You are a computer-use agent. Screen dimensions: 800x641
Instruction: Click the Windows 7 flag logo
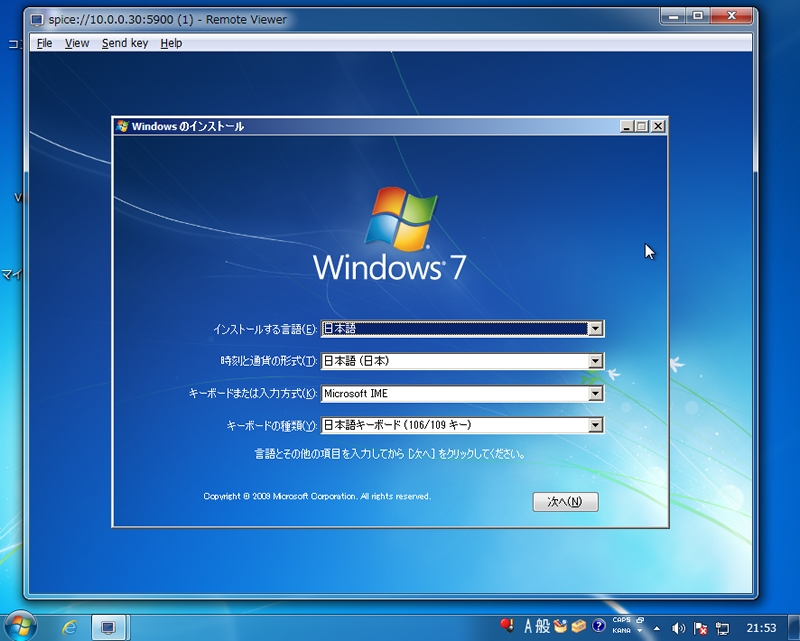coord(402,218)
